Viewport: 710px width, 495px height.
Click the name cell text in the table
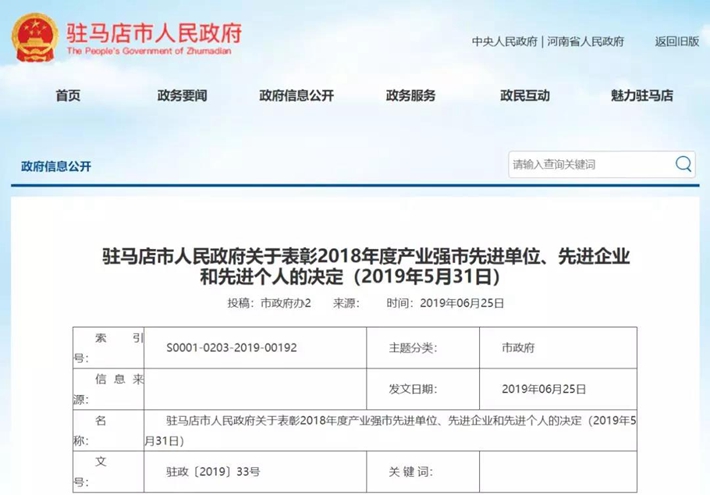click(x=390, y=431)
